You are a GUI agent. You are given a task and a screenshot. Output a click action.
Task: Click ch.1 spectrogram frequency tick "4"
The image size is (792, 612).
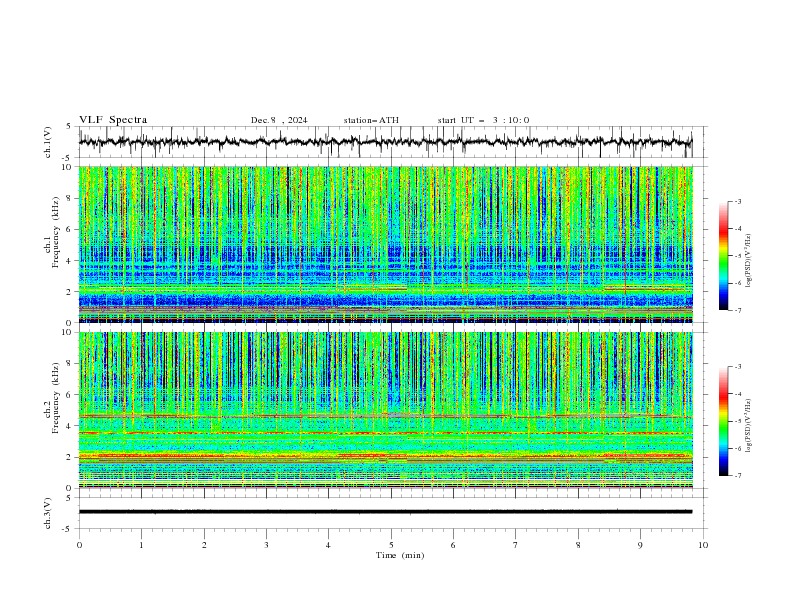71,261
